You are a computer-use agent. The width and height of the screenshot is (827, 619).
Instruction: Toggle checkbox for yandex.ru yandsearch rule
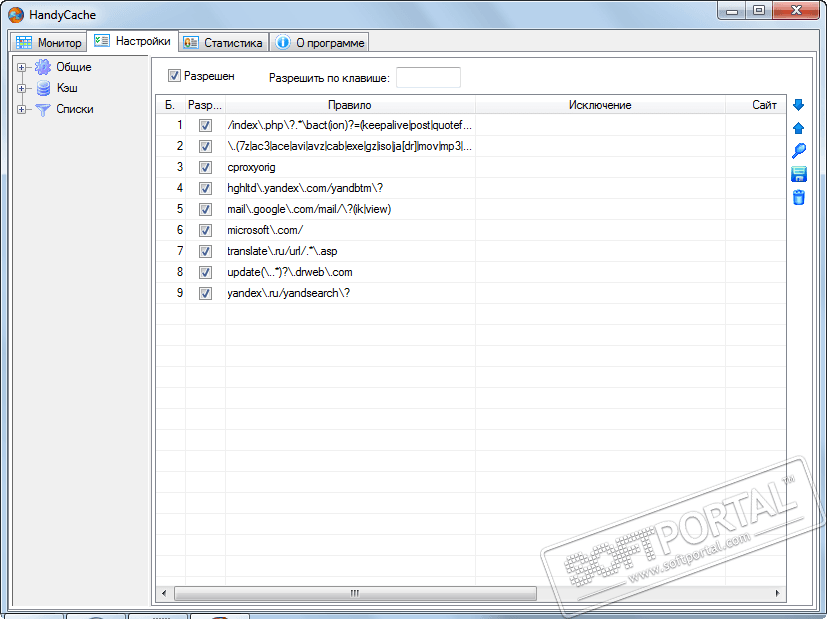tap(205, 294)
